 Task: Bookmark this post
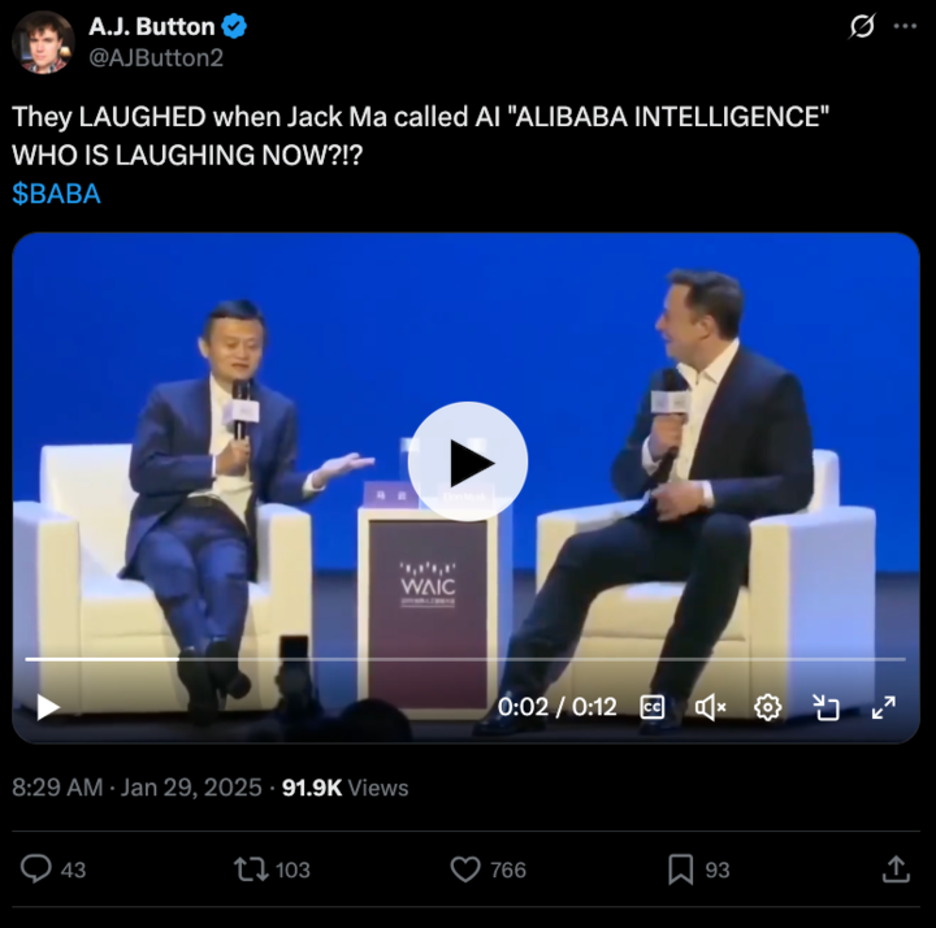pyautogui.click(x=681, y=869)
